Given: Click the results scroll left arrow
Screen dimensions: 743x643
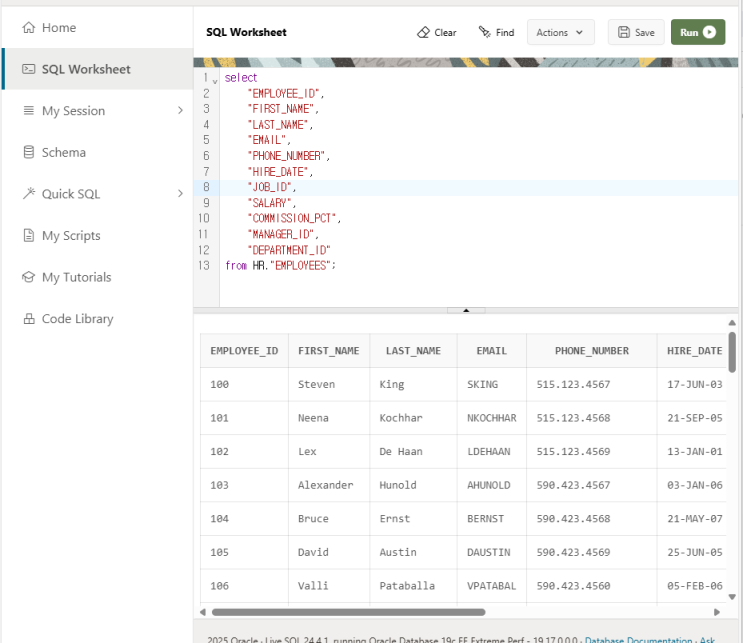Looking at the screenshot, I should [x=203, y=612].
